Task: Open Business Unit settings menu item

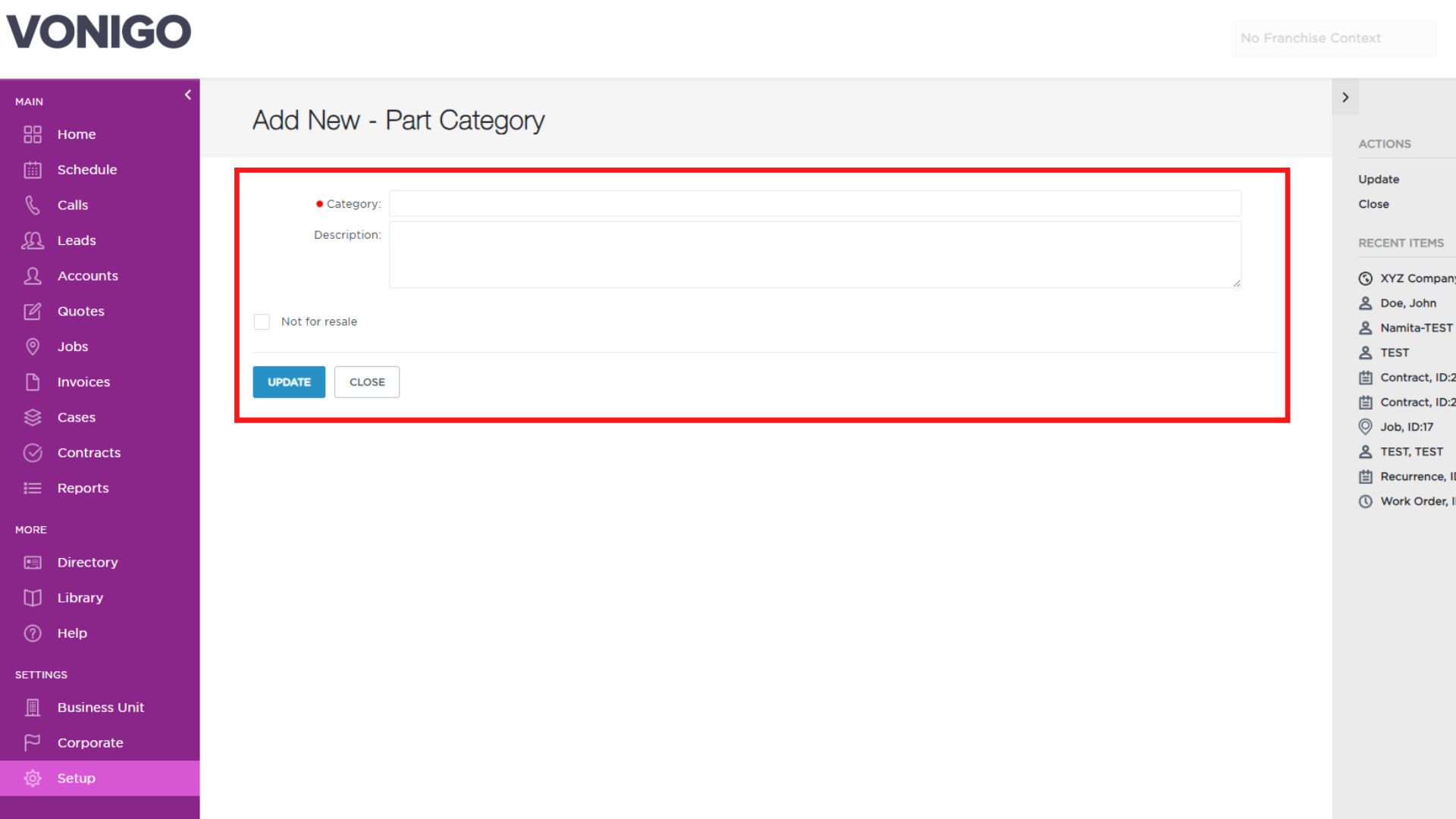Action: (100, 708)
